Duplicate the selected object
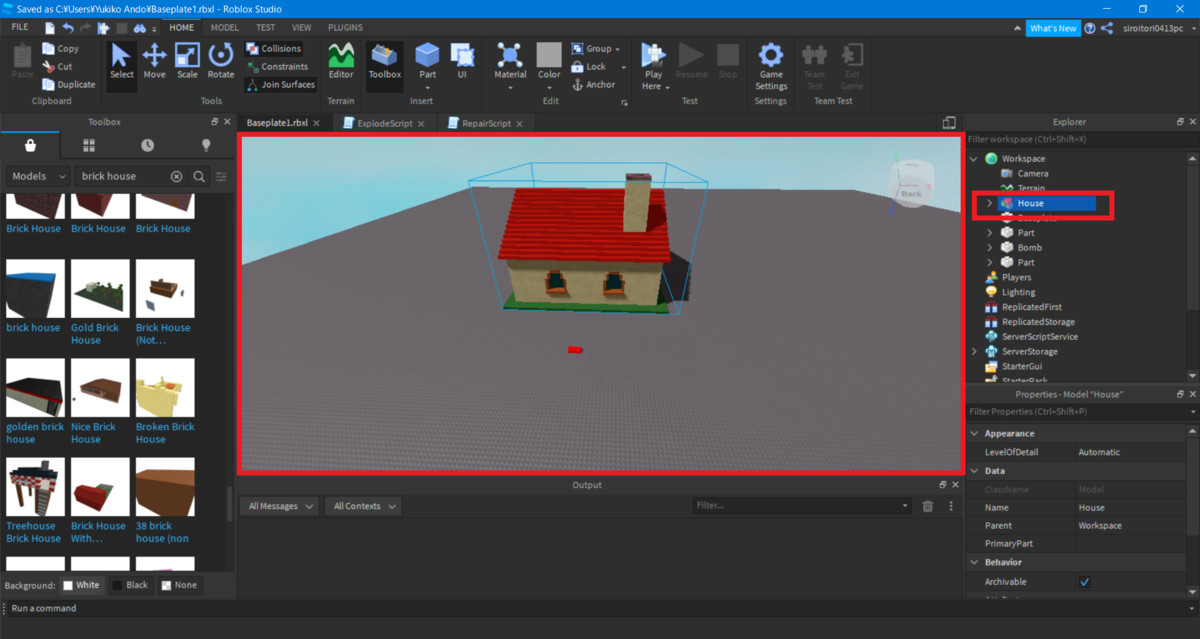Viewport: 1200px width, 639px height. [69, 84]
